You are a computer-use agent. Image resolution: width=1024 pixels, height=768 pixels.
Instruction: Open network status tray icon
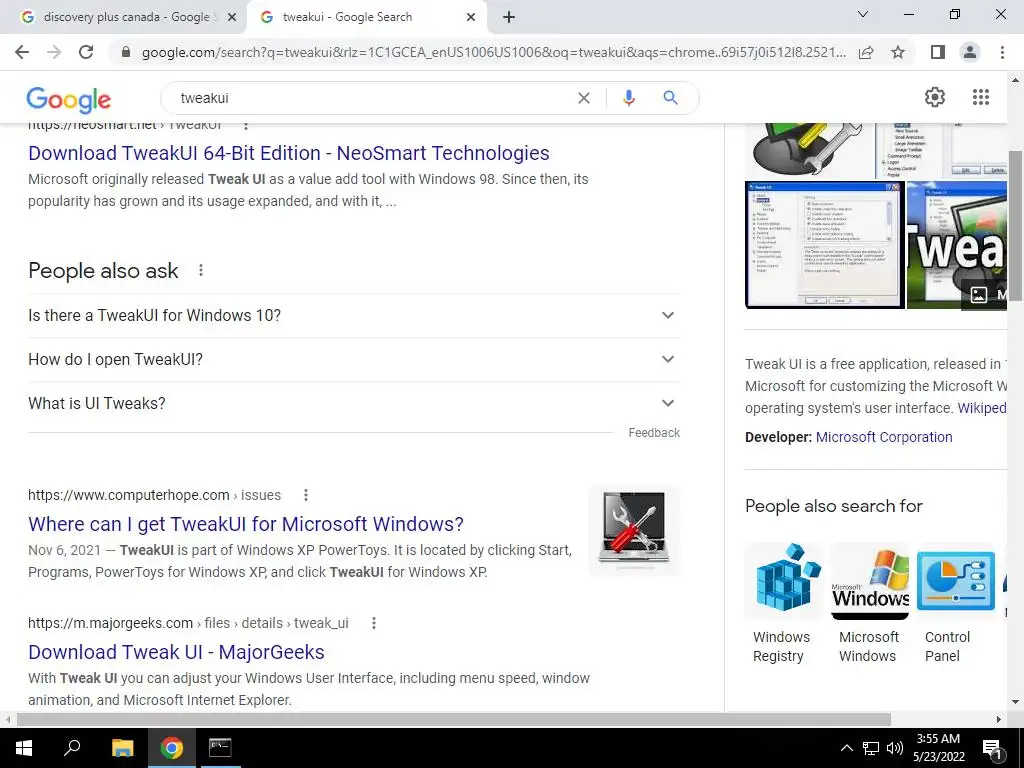[x=871, y=748]
